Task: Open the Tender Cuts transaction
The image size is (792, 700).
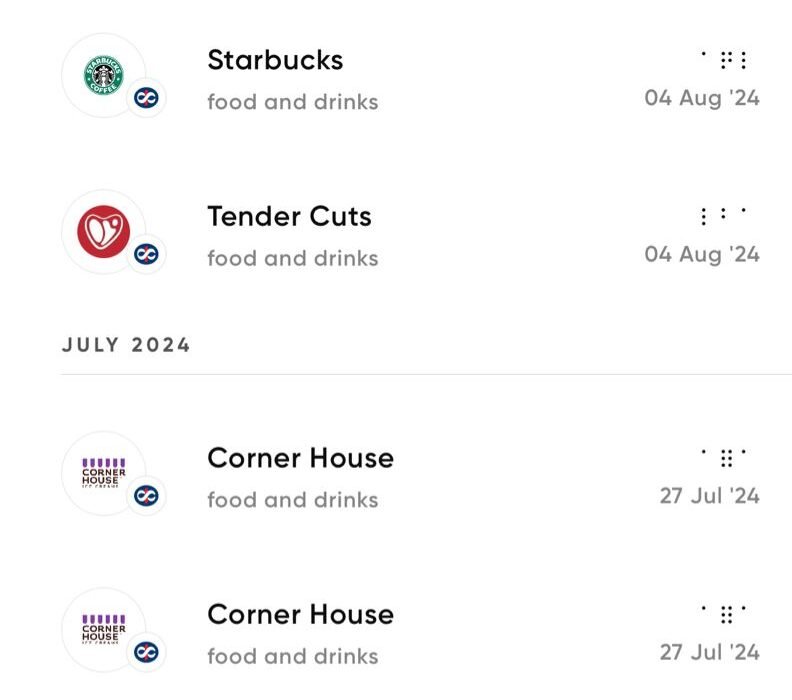Action: pyautogui.click(x=289, y=216)
